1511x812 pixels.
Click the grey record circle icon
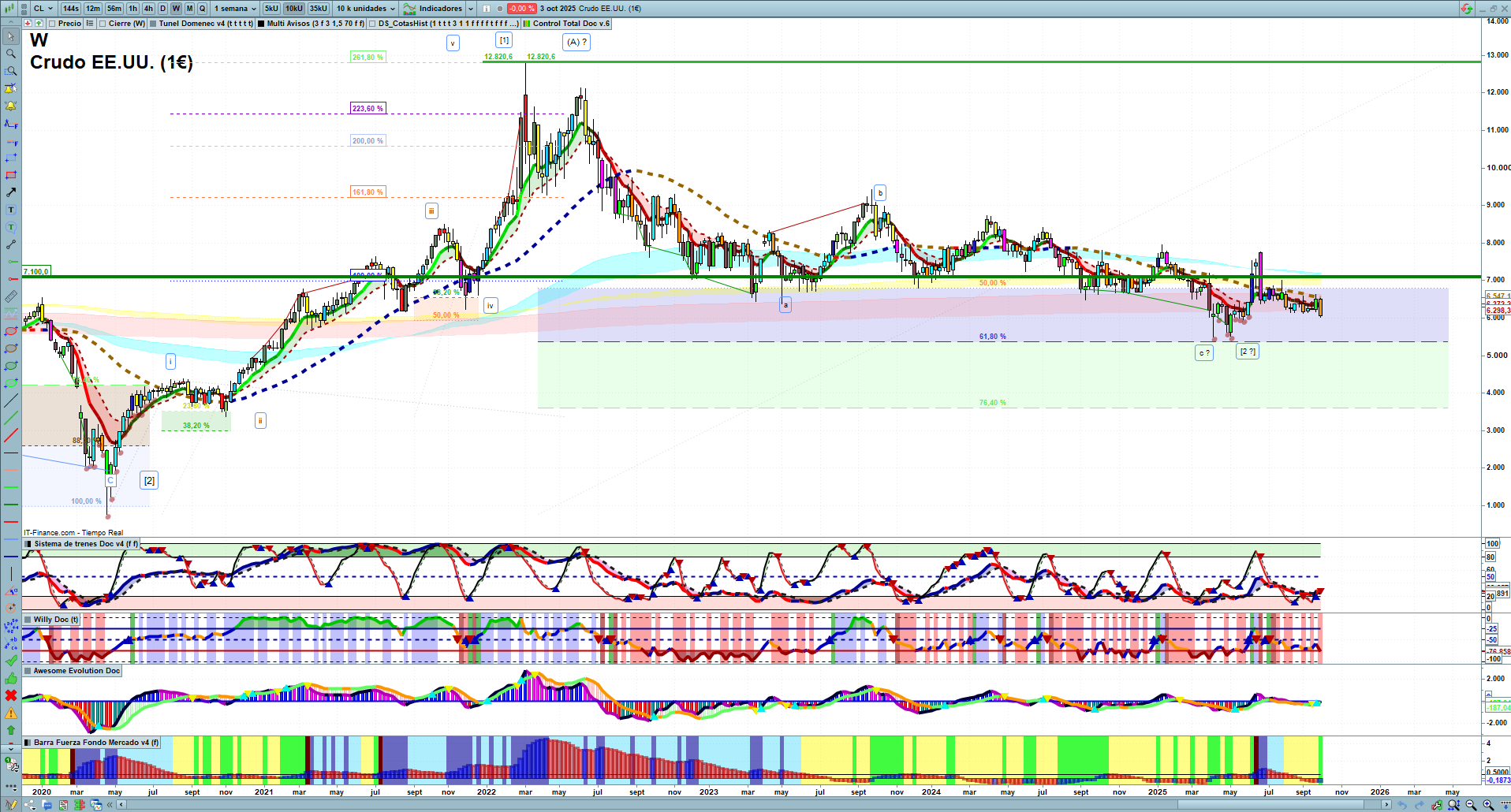(499, 9)
